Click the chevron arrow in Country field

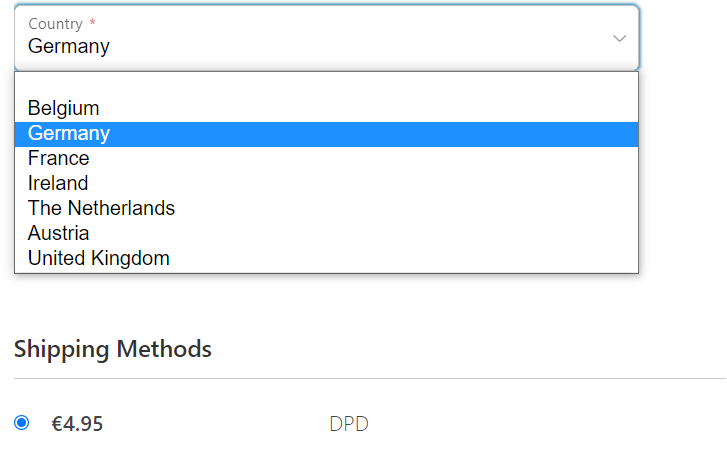(x=619, y=38)
